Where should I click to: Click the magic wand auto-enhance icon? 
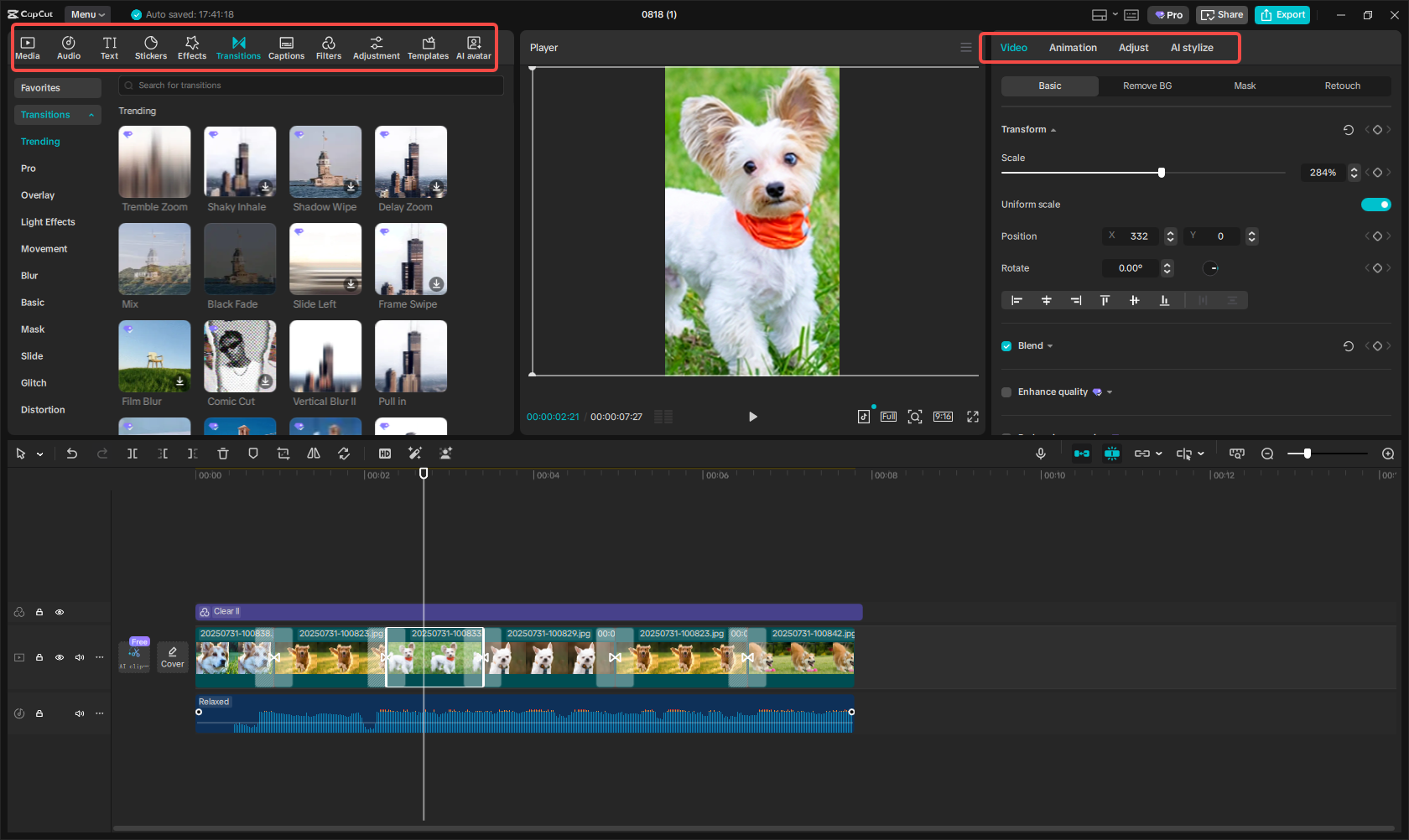pos(415,454)
